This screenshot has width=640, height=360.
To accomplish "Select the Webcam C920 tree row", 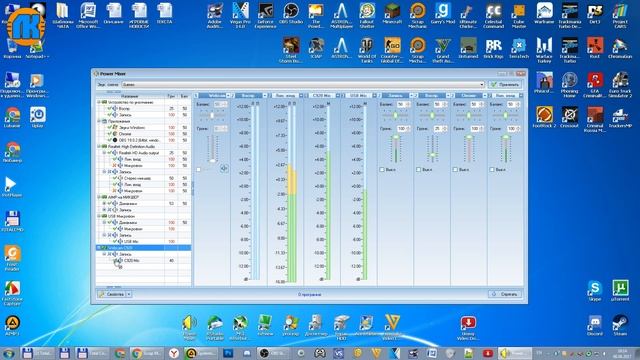I will (143, 248).
